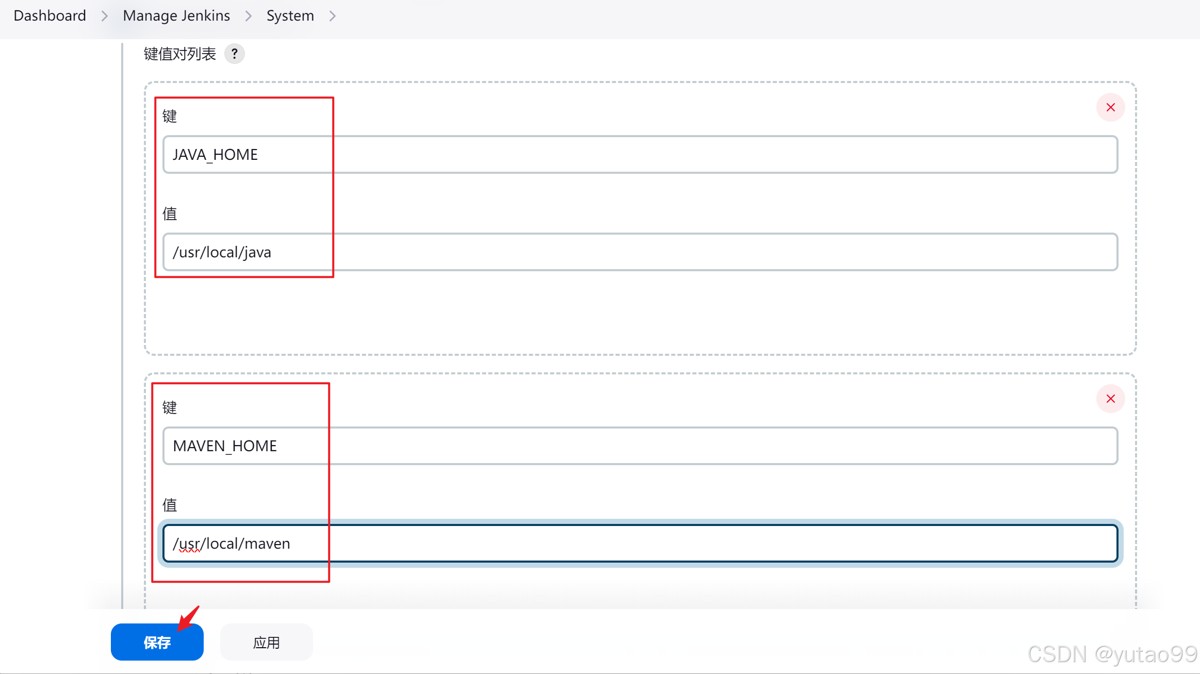Go to the Dashboard breadcrumb
The height and width of the screenshot is (674, 1200).
50,16
